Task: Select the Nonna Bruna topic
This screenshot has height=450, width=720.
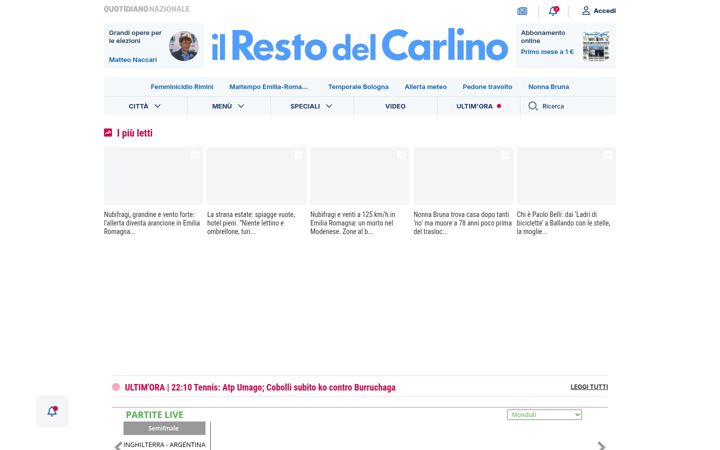Action: point(548,87)
